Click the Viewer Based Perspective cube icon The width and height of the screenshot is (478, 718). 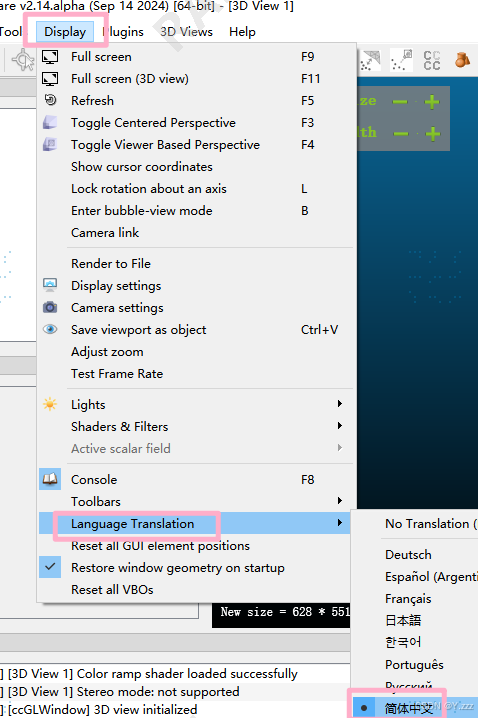pyautogui.click(x=50, y=144)
